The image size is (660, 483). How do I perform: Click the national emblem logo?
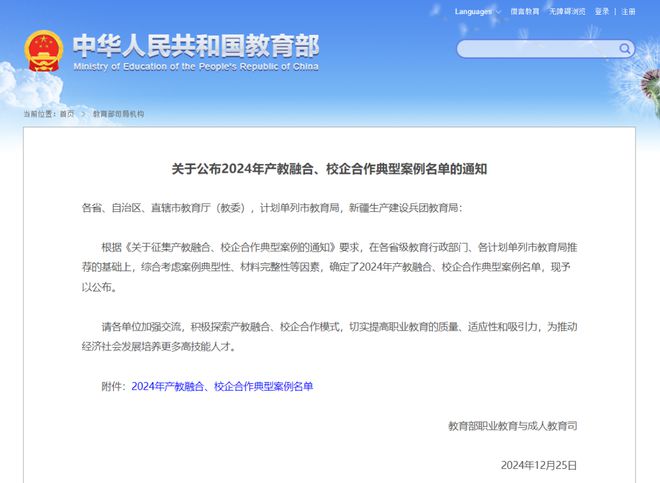[x=44, y=51]
